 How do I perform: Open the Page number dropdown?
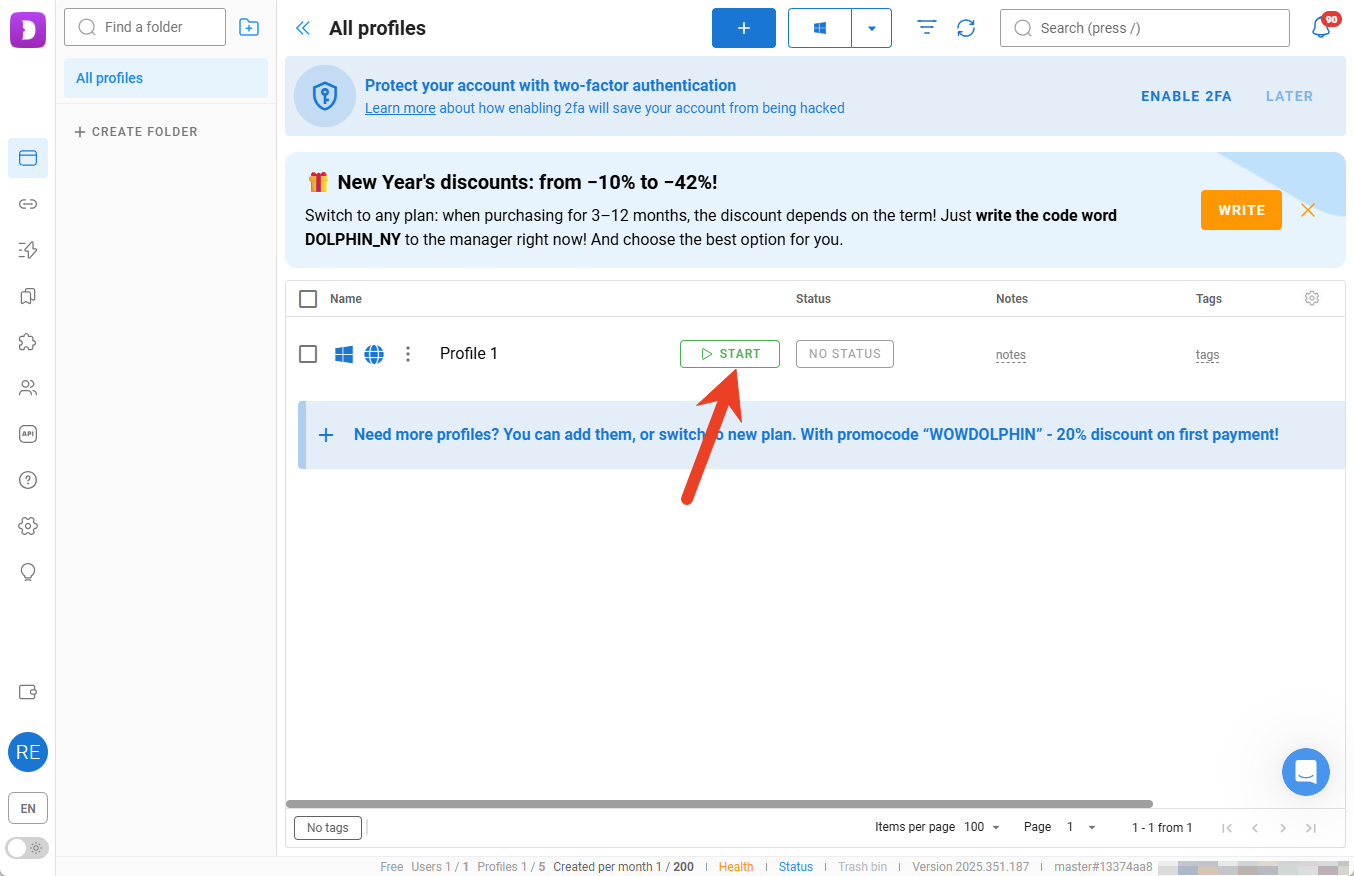[1082, 827]
